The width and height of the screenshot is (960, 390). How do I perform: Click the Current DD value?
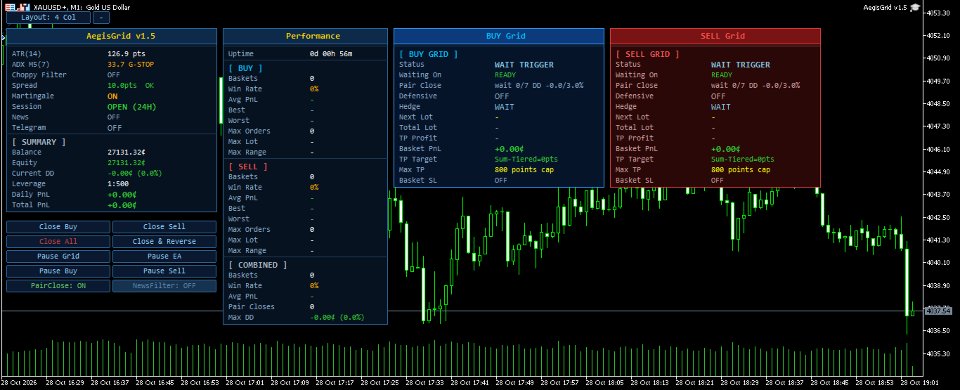pos(134,173)
